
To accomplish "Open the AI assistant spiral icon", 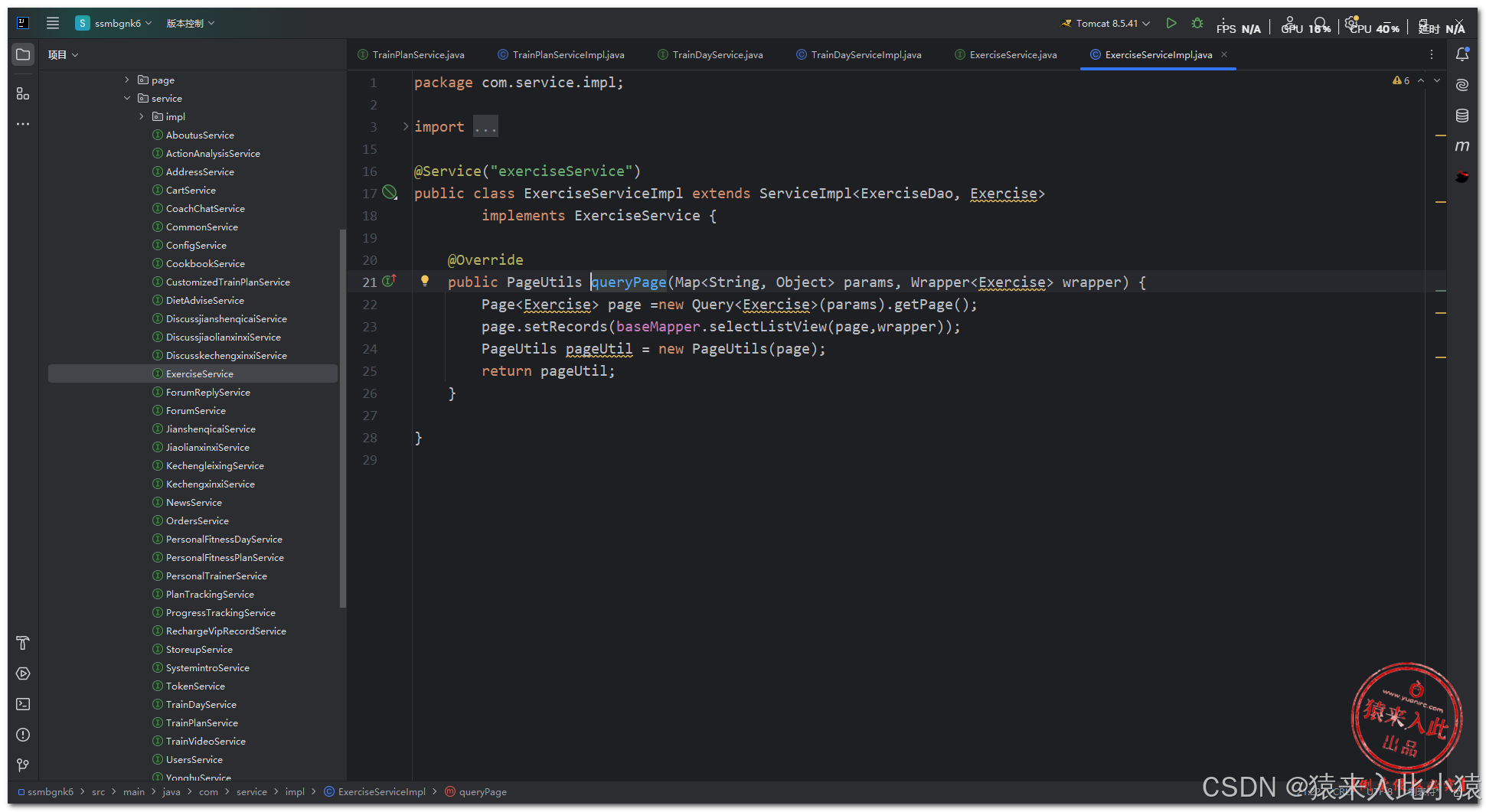I will (1462, 85).
